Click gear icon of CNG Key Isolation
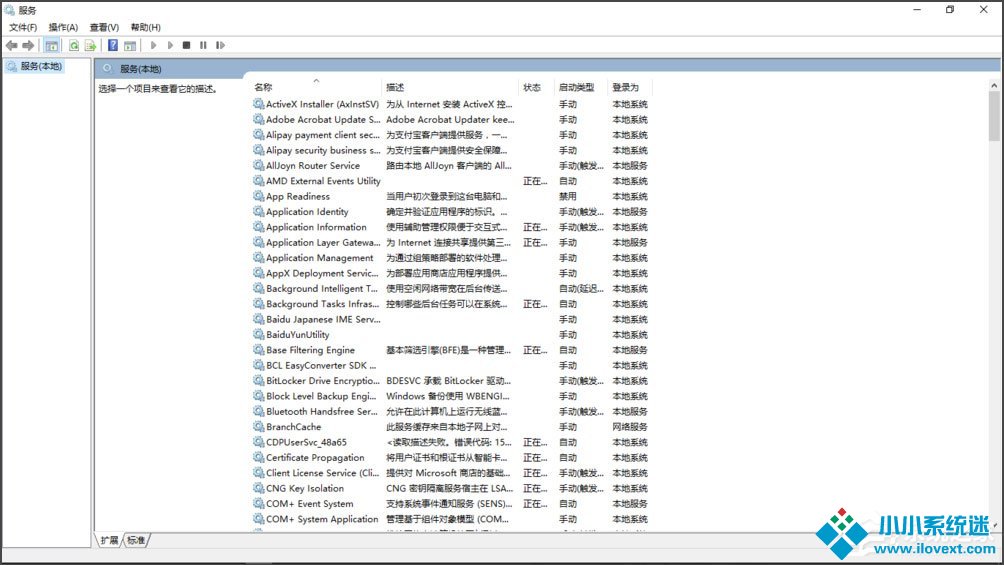Image resolution: width=1004 pixels, height=565 pixels. coord(258,488)
